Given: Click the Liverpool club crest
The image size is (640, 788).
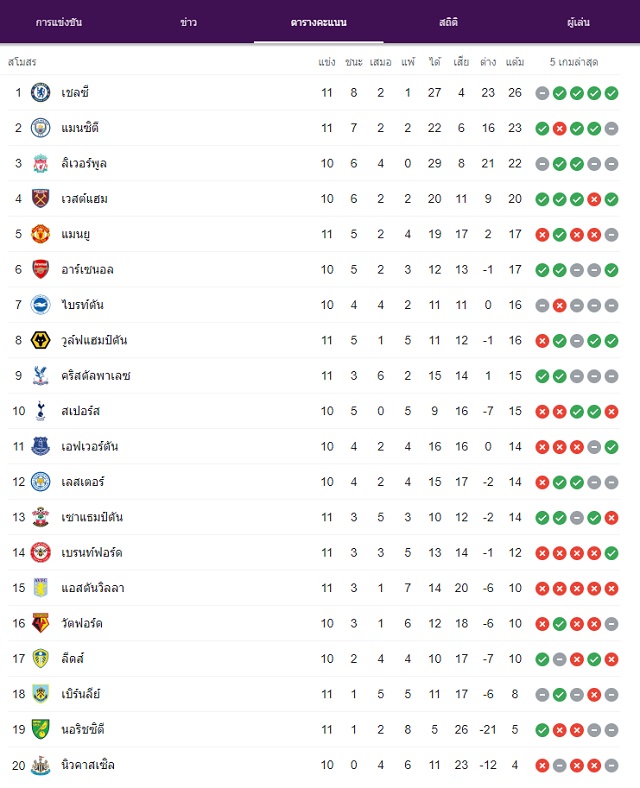Looking at the screenshot, I should (40, 163).
